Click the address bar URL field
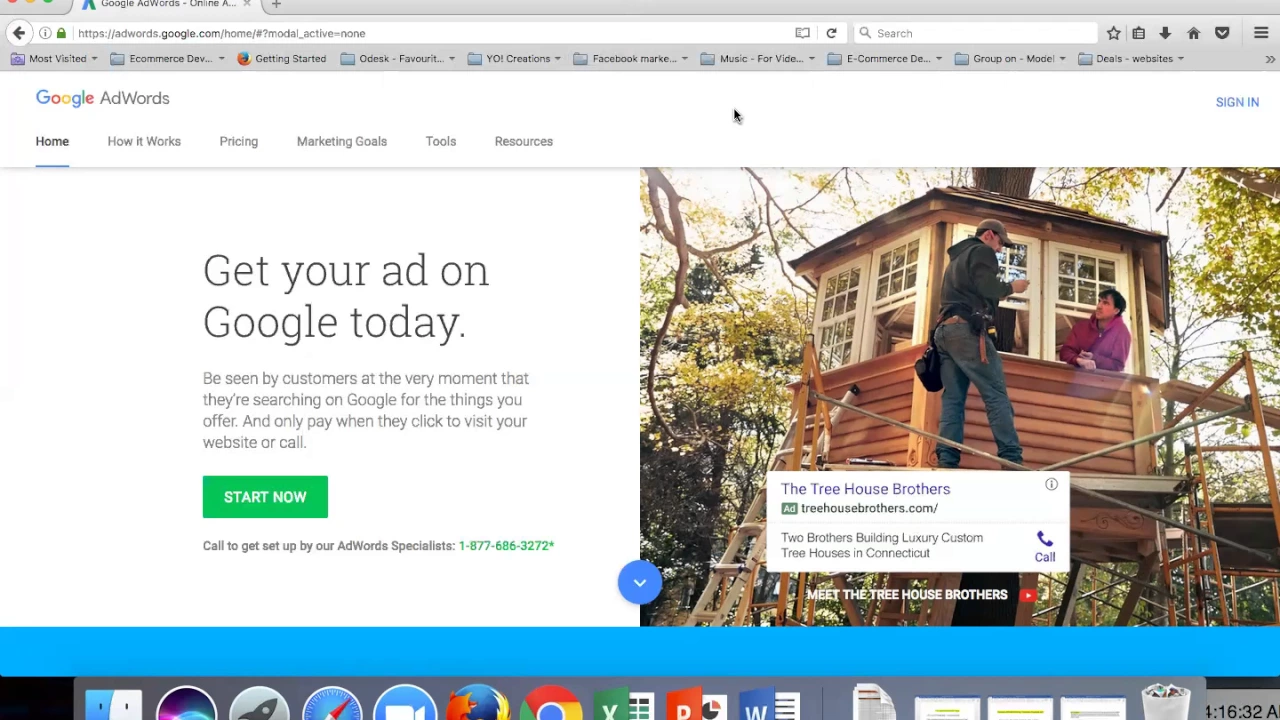The height and width of the screenshot is (720, 1280). [x=430, y=33]
